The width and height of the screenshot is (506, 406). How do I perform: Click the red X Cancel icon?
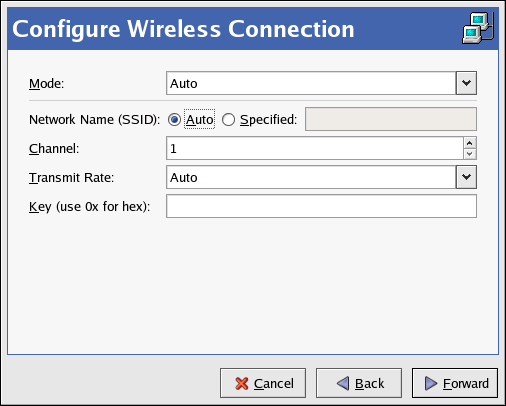click(242, 383)
